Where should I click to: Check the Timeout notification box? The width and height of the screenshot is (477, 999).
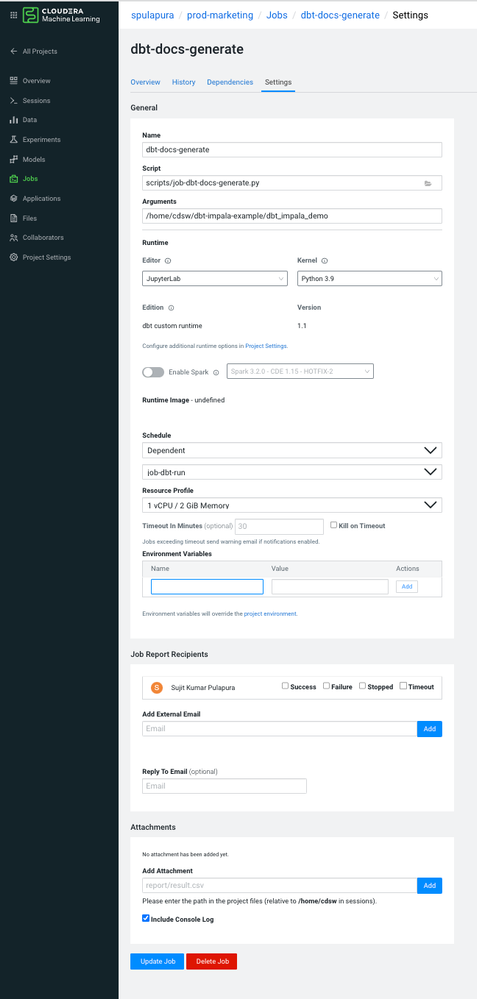pyautogui.click(x=403, y=686)
